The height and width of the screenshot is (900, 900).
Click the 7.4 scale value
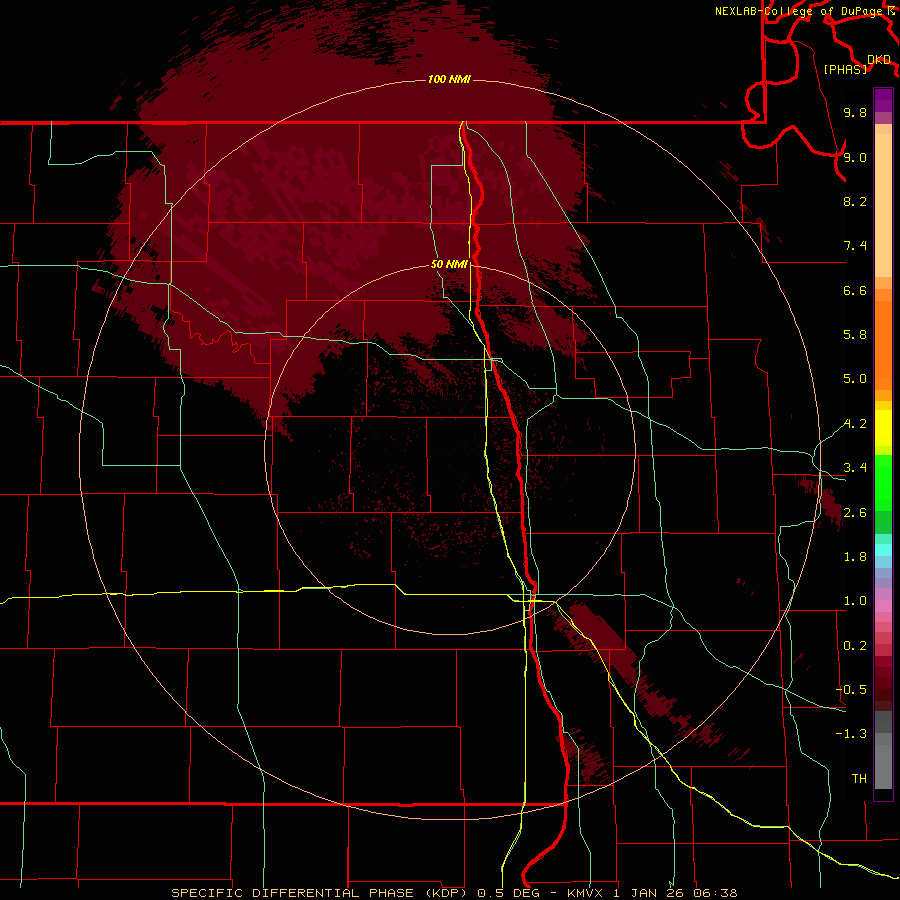855,246
